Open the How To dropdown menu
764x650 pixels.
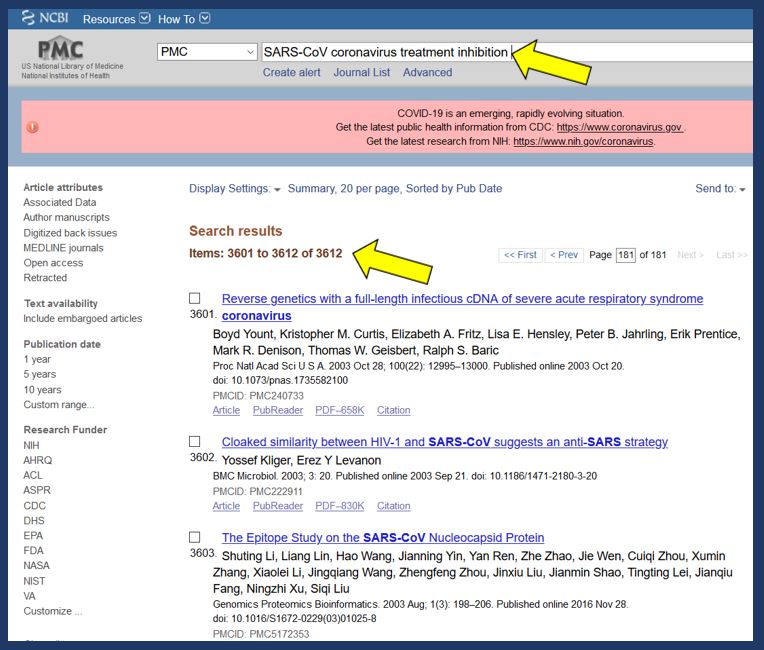[x=184, y=19]
